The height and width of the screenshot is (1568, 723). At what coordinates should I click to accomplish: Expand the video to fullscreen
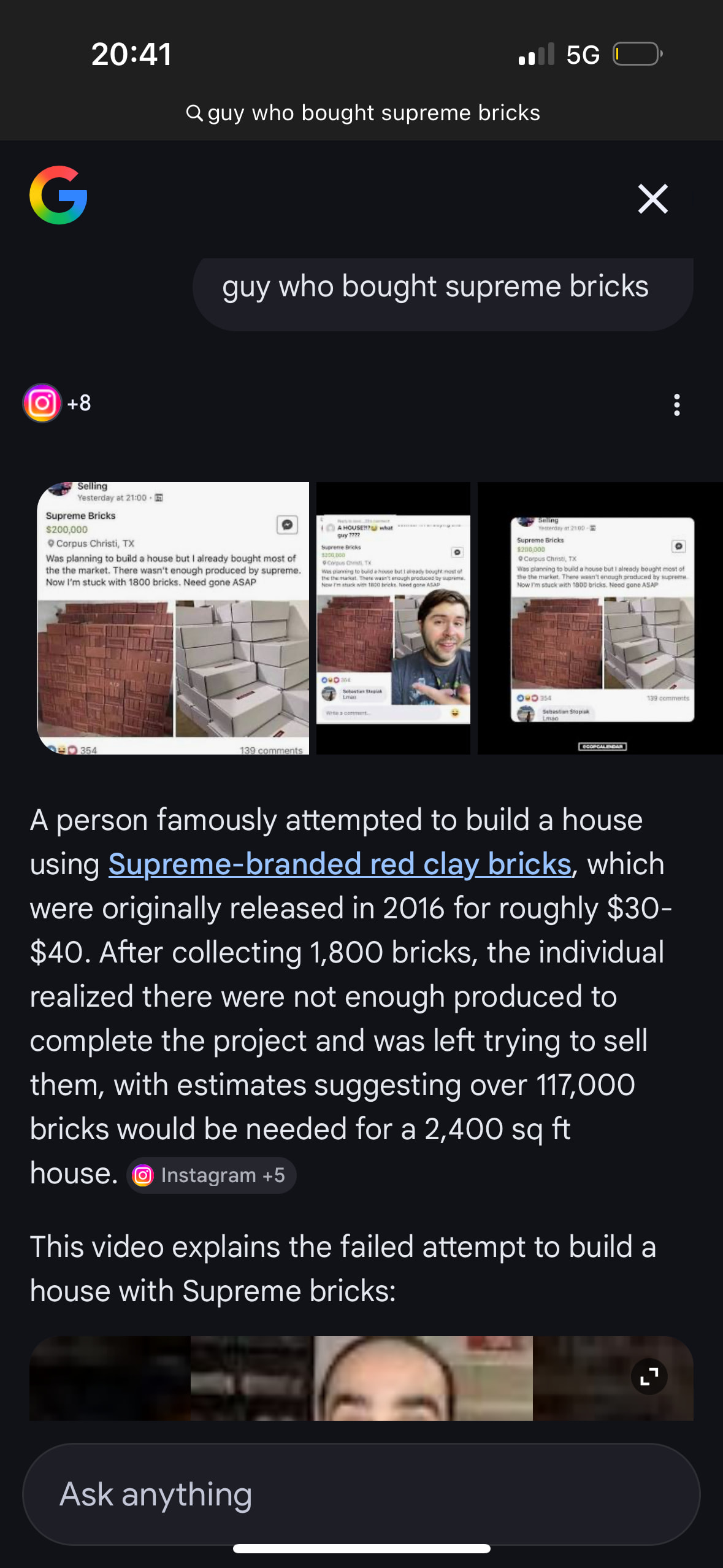pos(649,1377)
